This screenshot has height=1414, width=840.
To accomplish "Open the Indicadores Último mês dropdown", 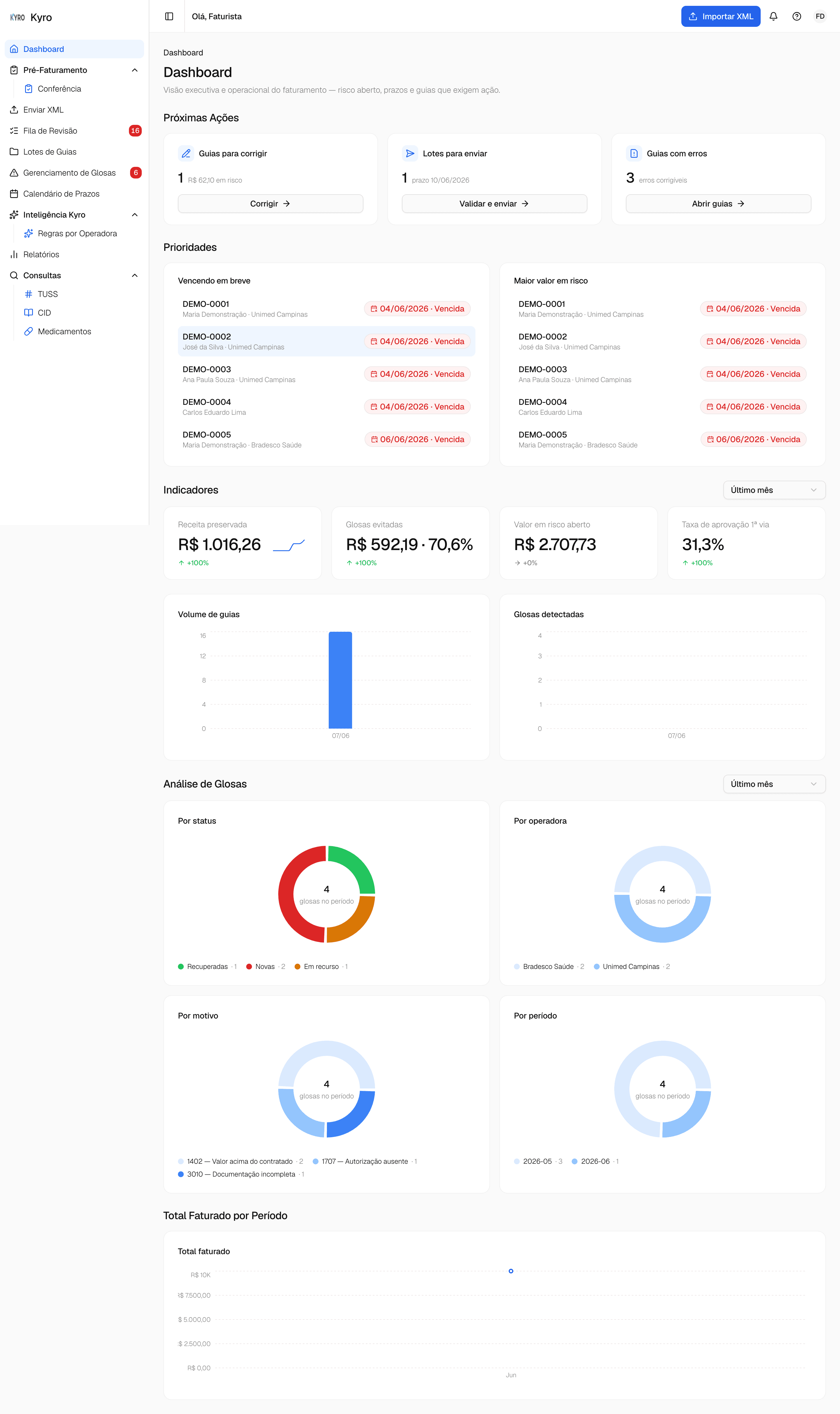I will tap(774, 490).
